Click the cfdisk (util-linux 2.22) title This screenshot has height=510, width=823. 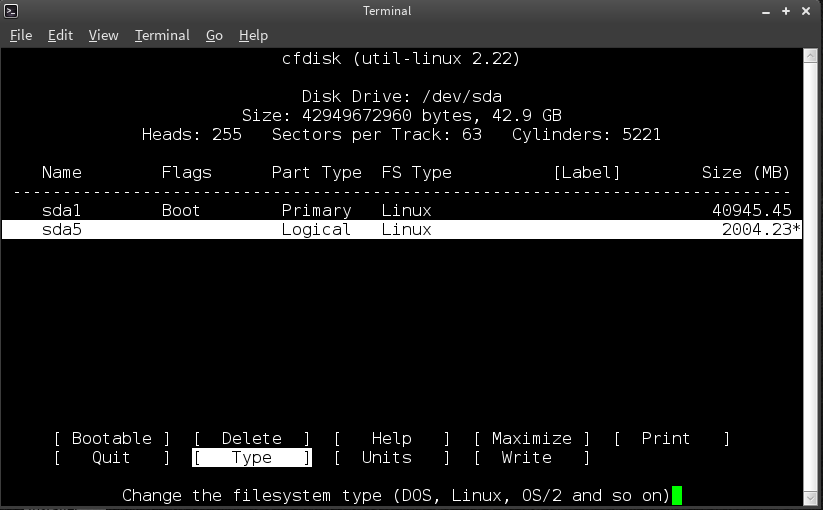401,58
